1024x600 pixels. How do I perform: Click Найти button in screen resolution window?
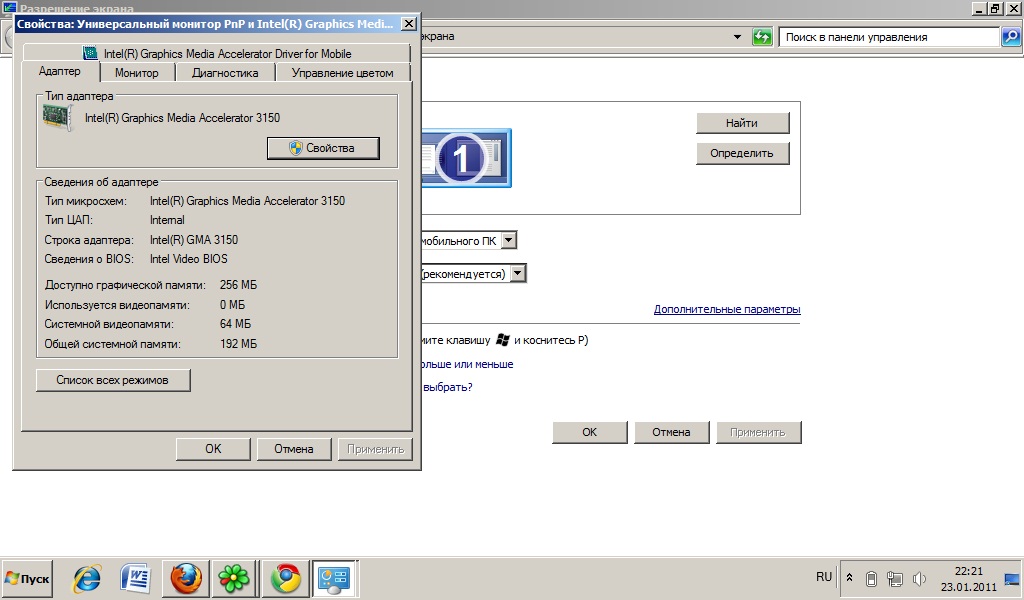(743, 123)
